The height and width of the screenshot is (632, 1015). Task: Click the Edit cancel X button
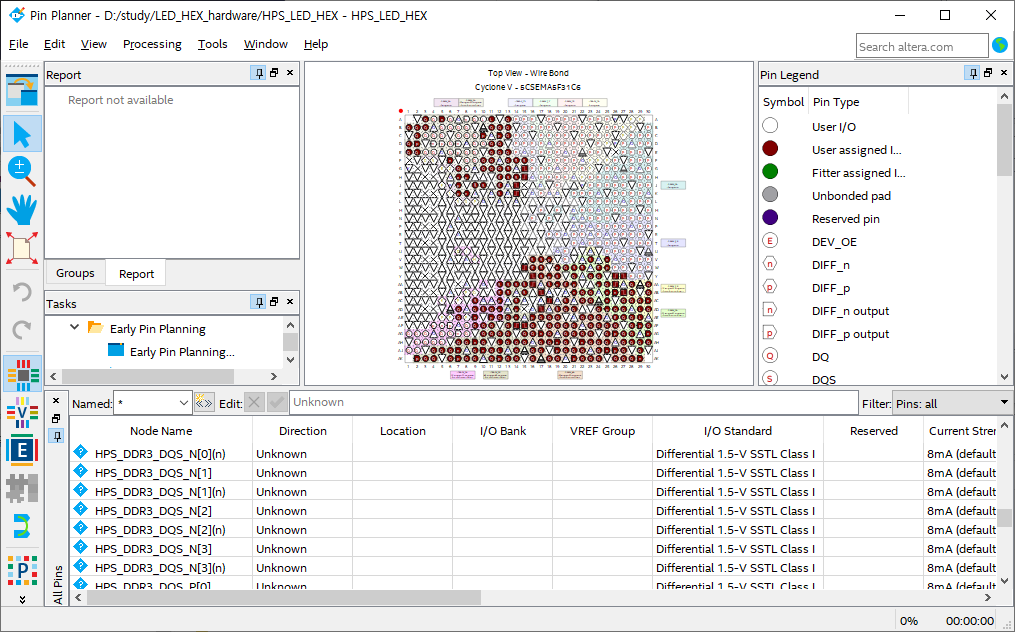[254, 403]
